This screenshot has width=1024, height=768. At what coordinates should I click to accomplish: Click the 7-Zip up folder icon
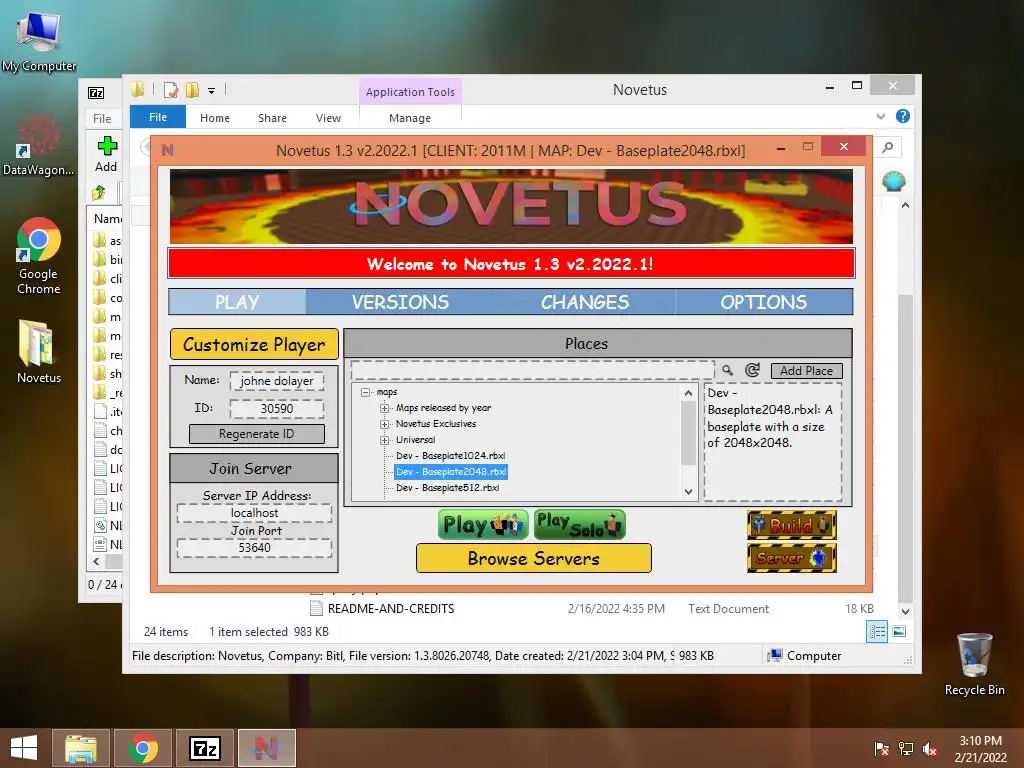[99, 192]
